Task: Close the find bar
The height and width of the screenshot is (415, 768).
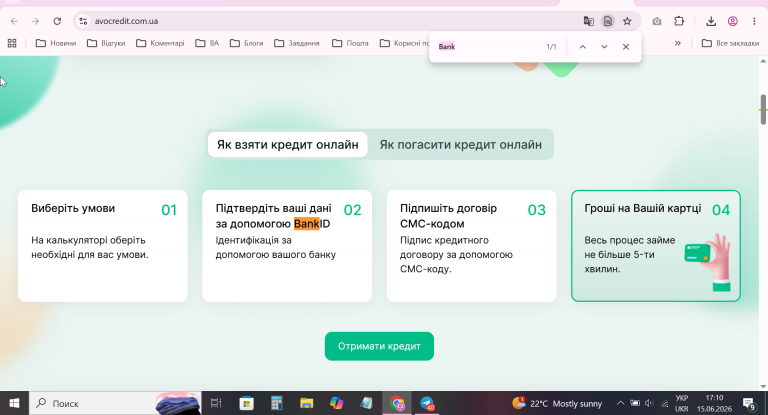Action: tap(625, 47)
